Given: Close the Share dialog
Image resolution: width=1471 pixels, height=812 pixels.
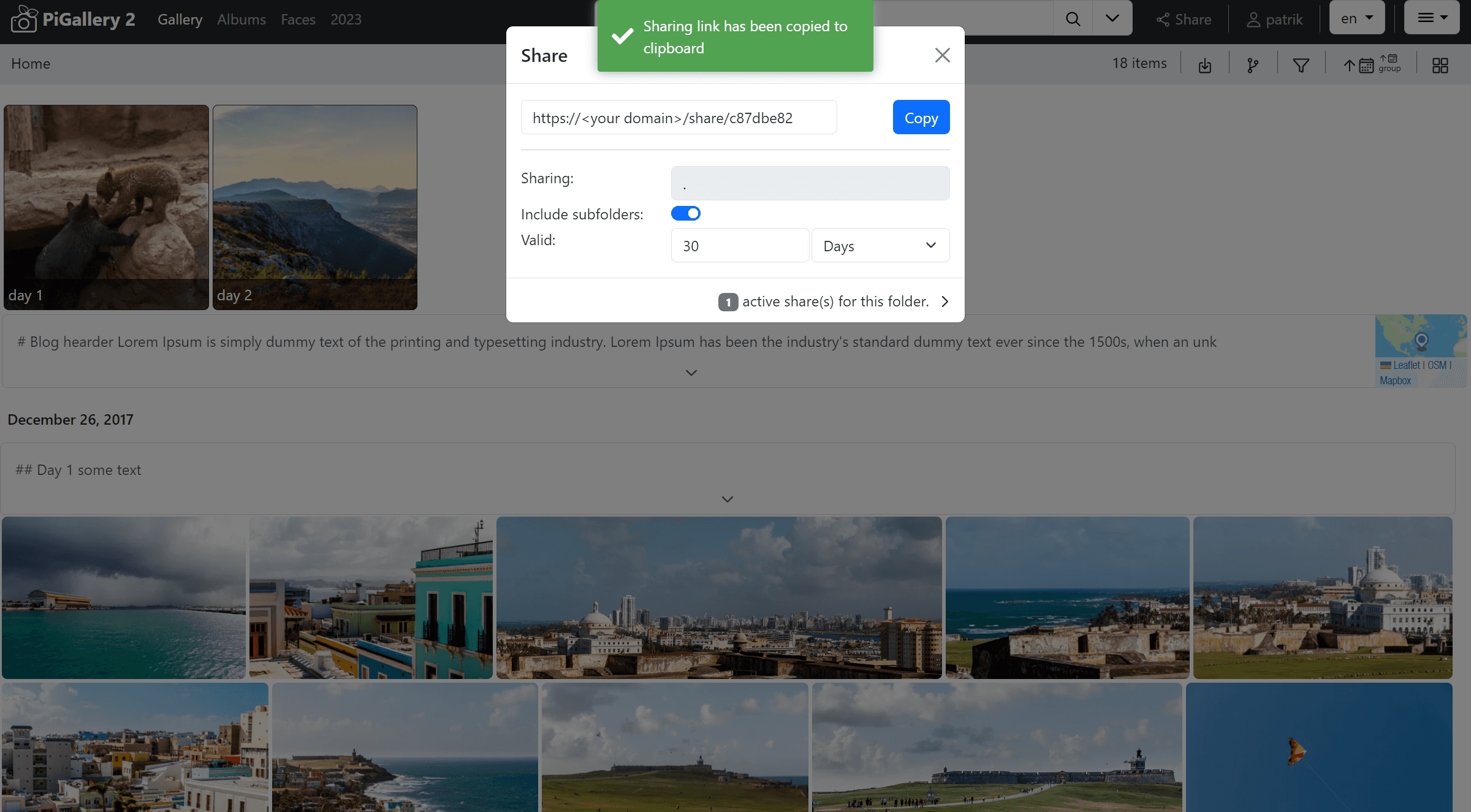Looking at the screenshot, I should (x=942, y=55).
